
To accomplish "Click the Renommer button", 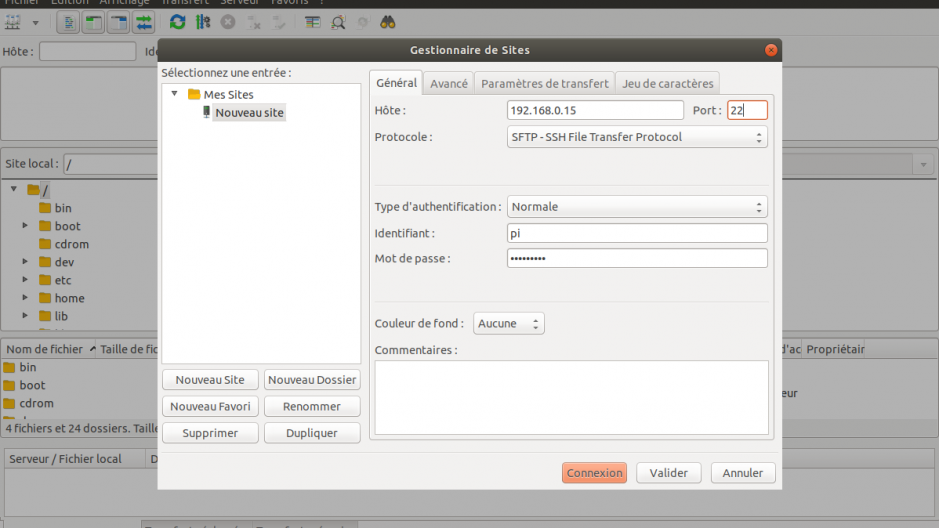I will click(312, 406).
